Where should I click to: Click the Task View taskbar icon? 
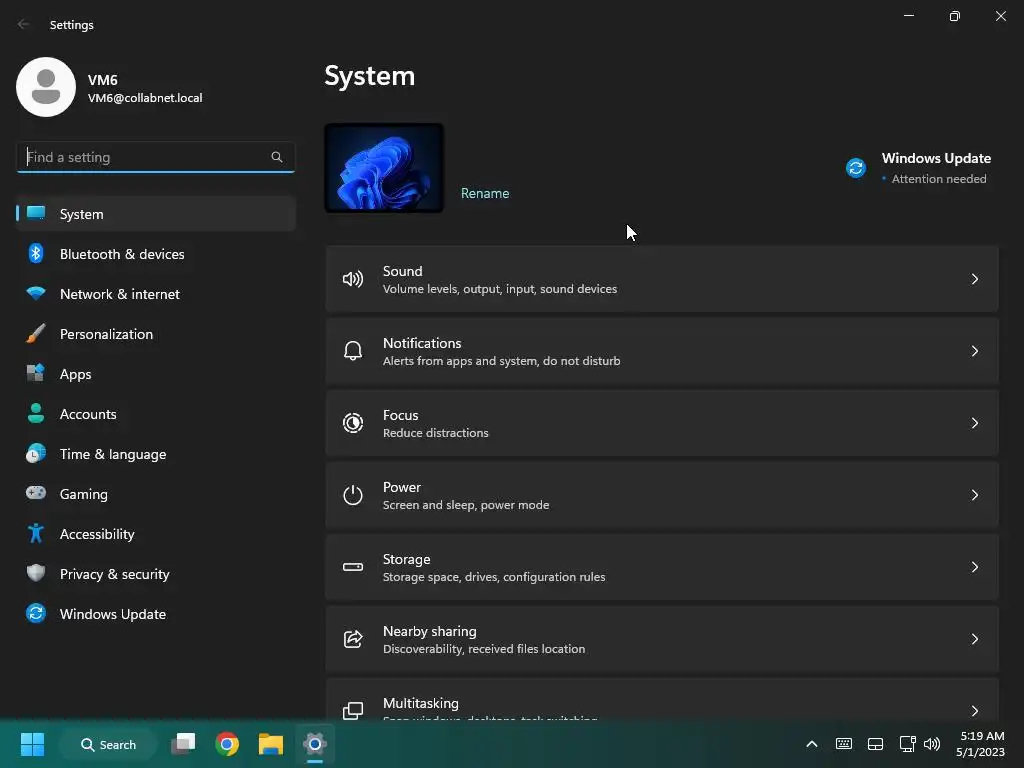[183, 744]
